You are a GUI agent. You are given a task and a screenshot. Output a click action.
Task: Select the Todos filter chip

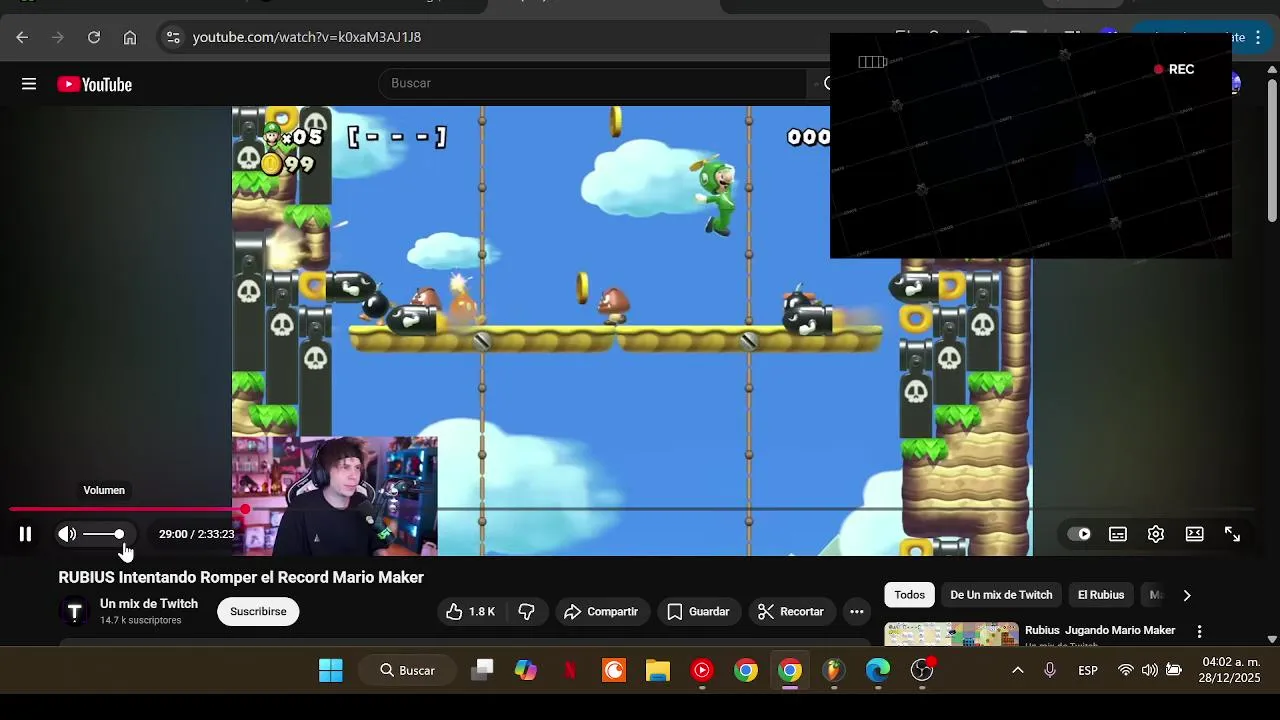coord(909,595)
